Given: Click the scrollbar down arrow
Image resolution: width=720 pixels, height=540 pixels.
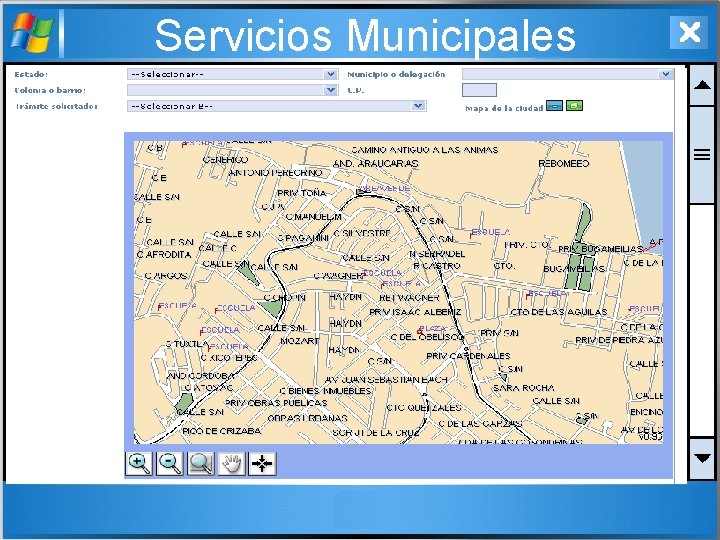Looking at the screenshot, I should (703, 458).
